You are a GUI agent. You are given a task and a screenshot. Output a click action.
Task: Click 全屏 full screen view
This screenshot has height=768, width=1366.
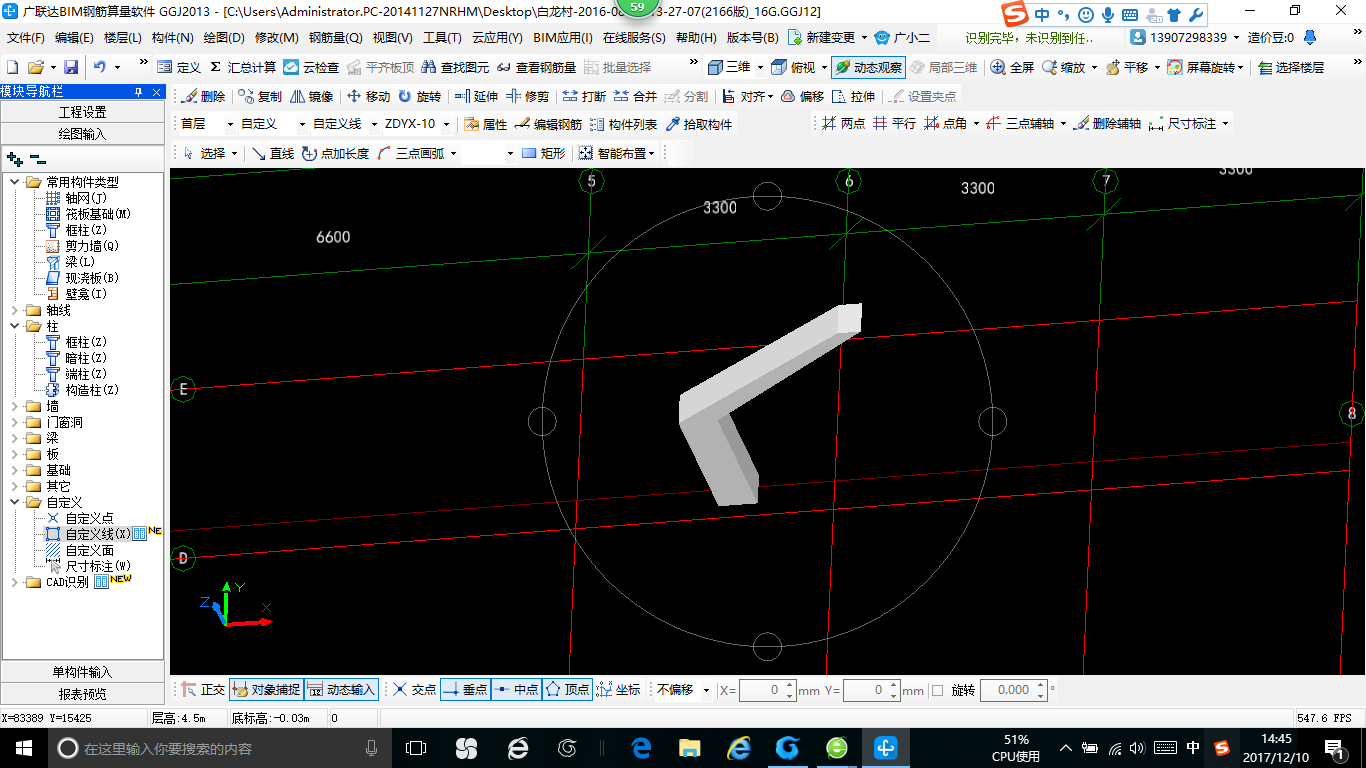tap(1012, 67)
